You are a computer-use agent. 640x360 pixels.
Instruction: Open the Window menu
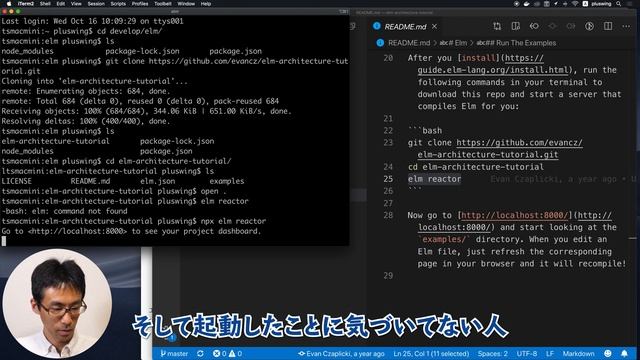tap(186, 4)
